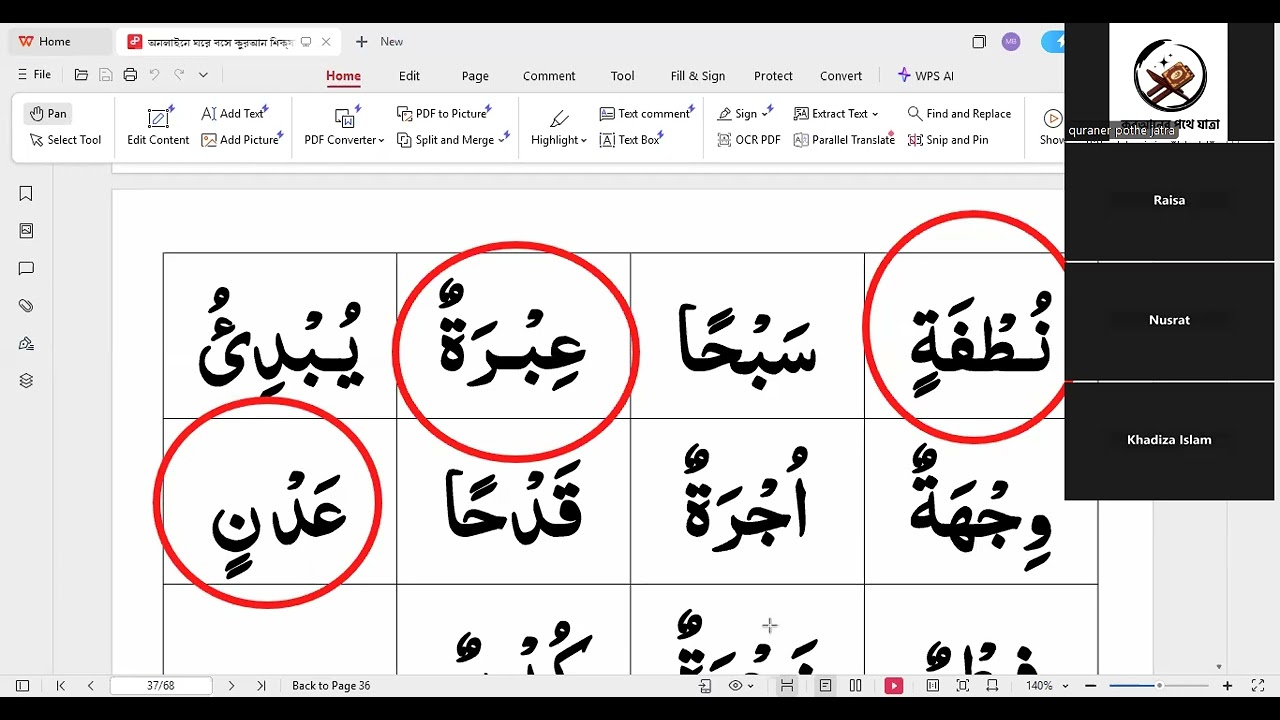The image size is (1280, 720).
Task: Switch to two-page view mode
Action: (x=855, y=686)
